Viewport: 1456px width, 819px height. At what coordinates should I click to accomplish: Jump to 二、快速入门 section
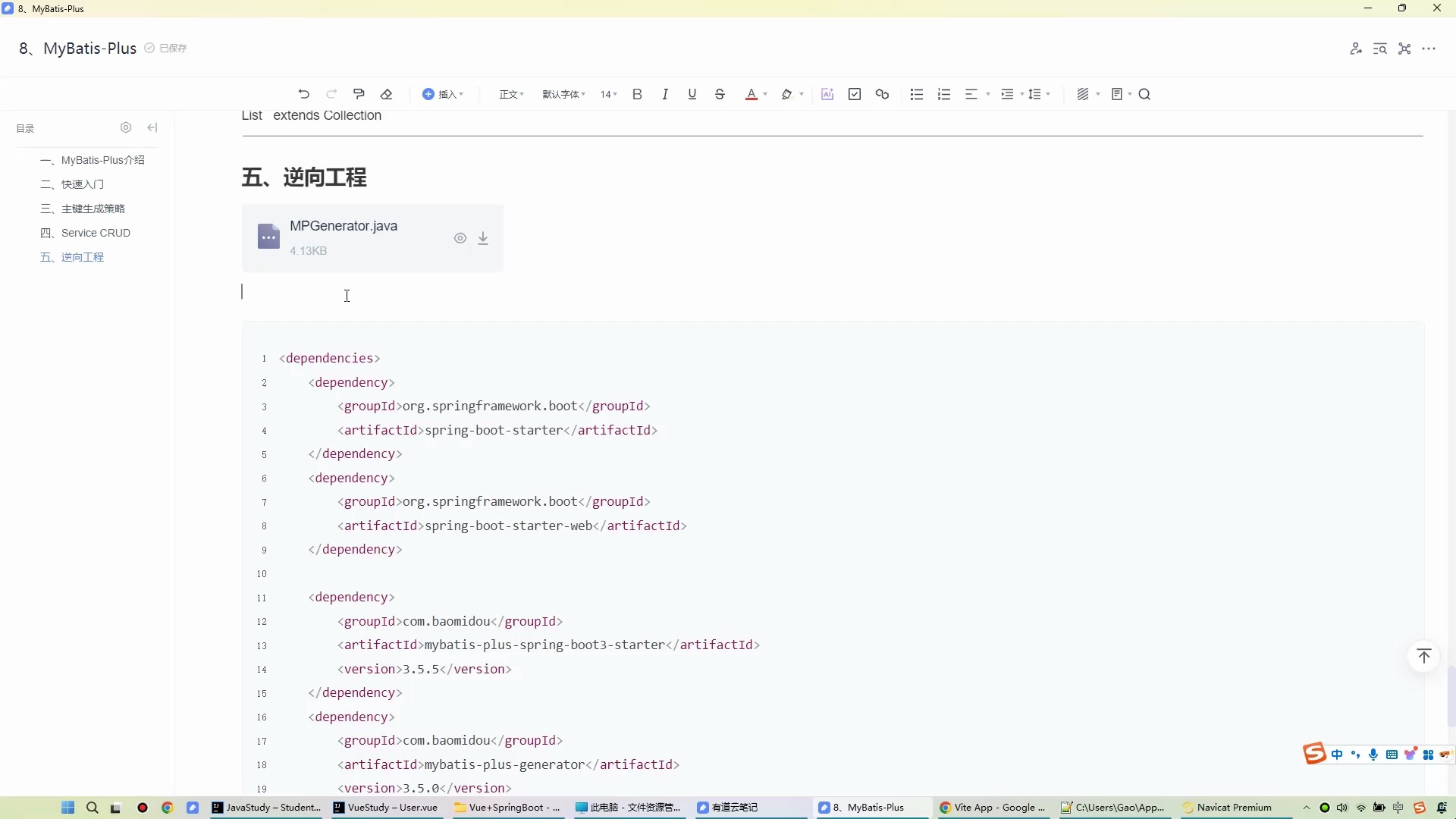point(72,184)
